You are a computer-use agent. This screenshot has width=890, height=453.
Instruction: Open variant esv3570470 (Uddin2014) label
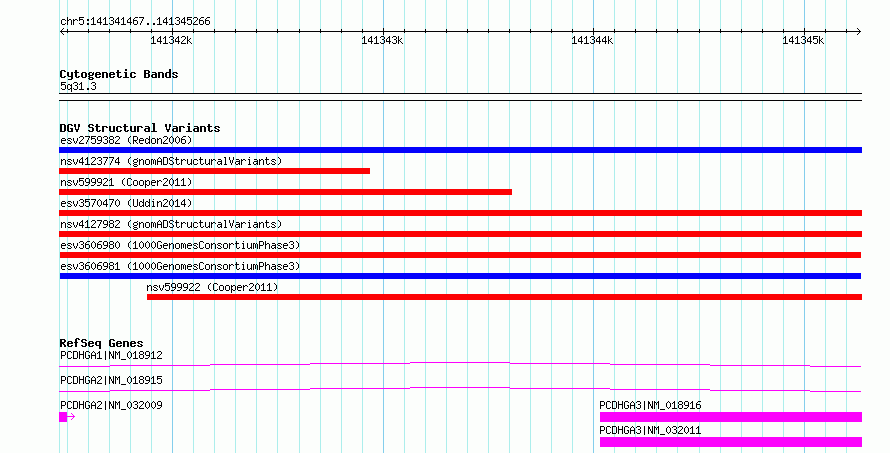pyautogui.click(x=126, y=203)
